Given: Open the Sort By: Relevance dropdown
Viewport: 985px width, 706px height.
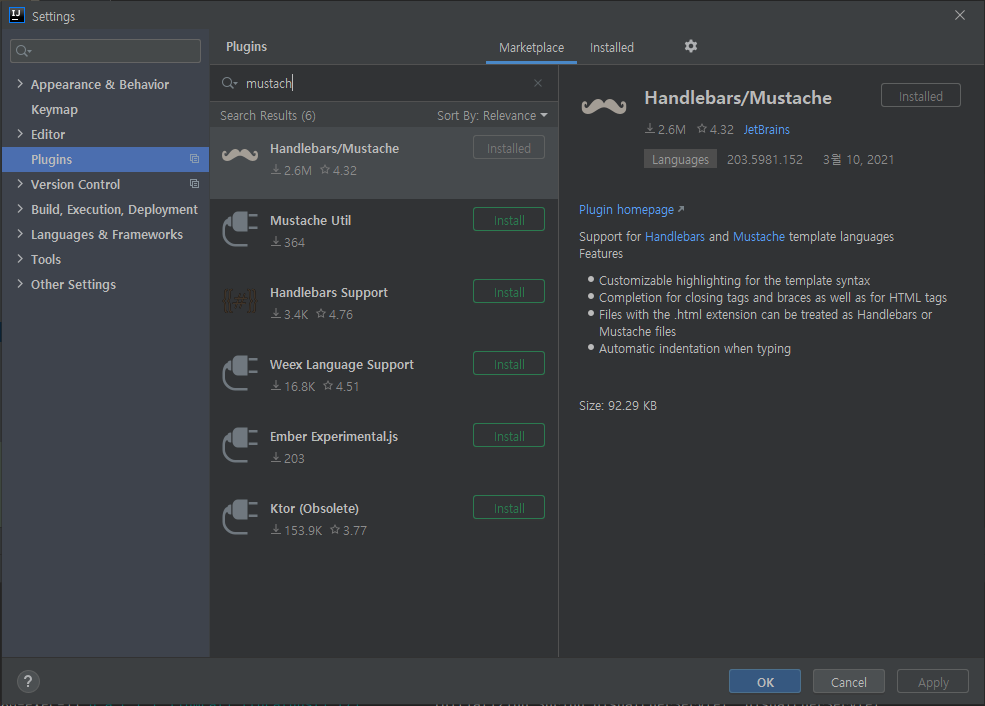Looking at the screenshot, I should [492, 116].
